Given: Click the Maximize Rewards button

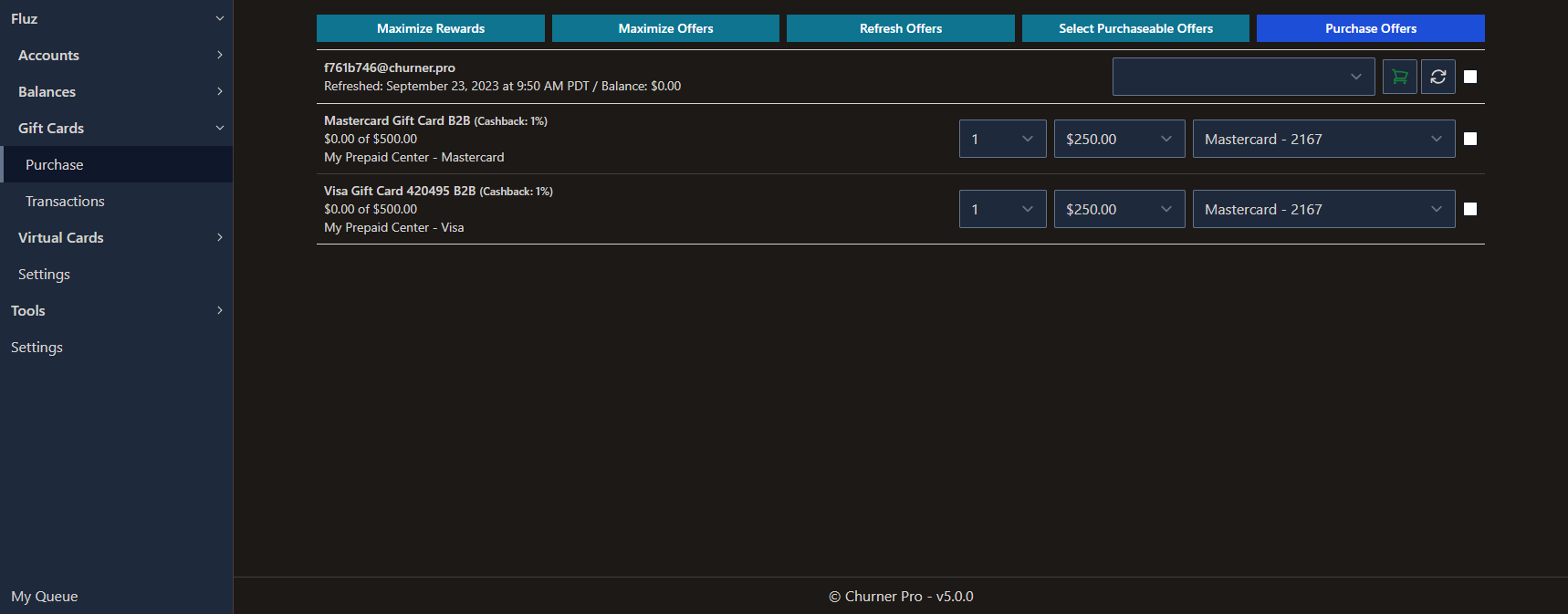Looking at the screenshot, I should [x=430, y=28].
